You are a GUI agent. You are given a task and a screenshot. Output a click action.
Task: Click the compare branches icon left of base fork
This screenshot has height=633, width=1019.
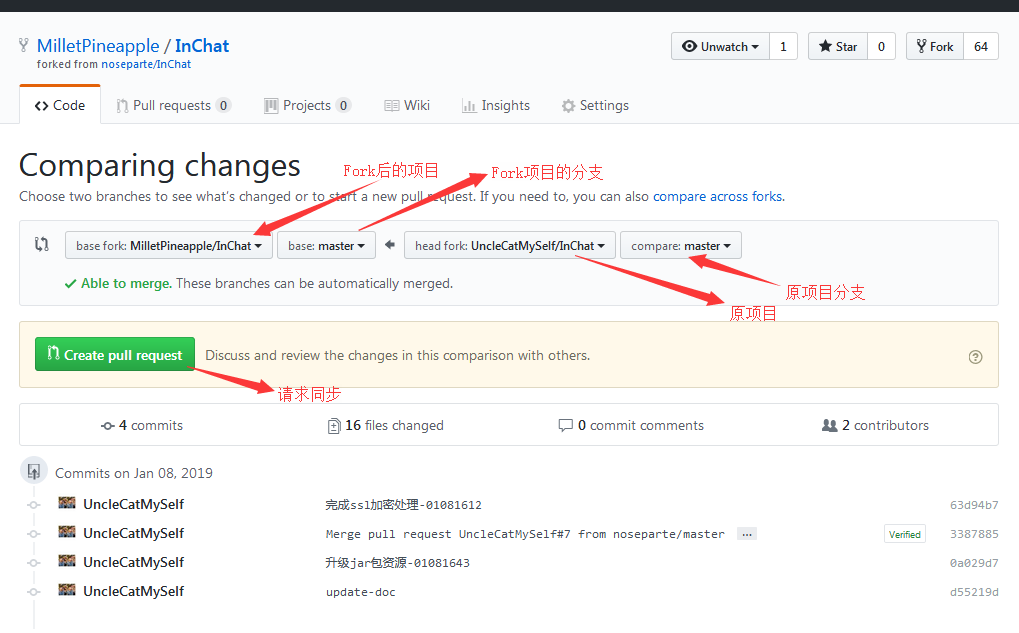(42, 244)
